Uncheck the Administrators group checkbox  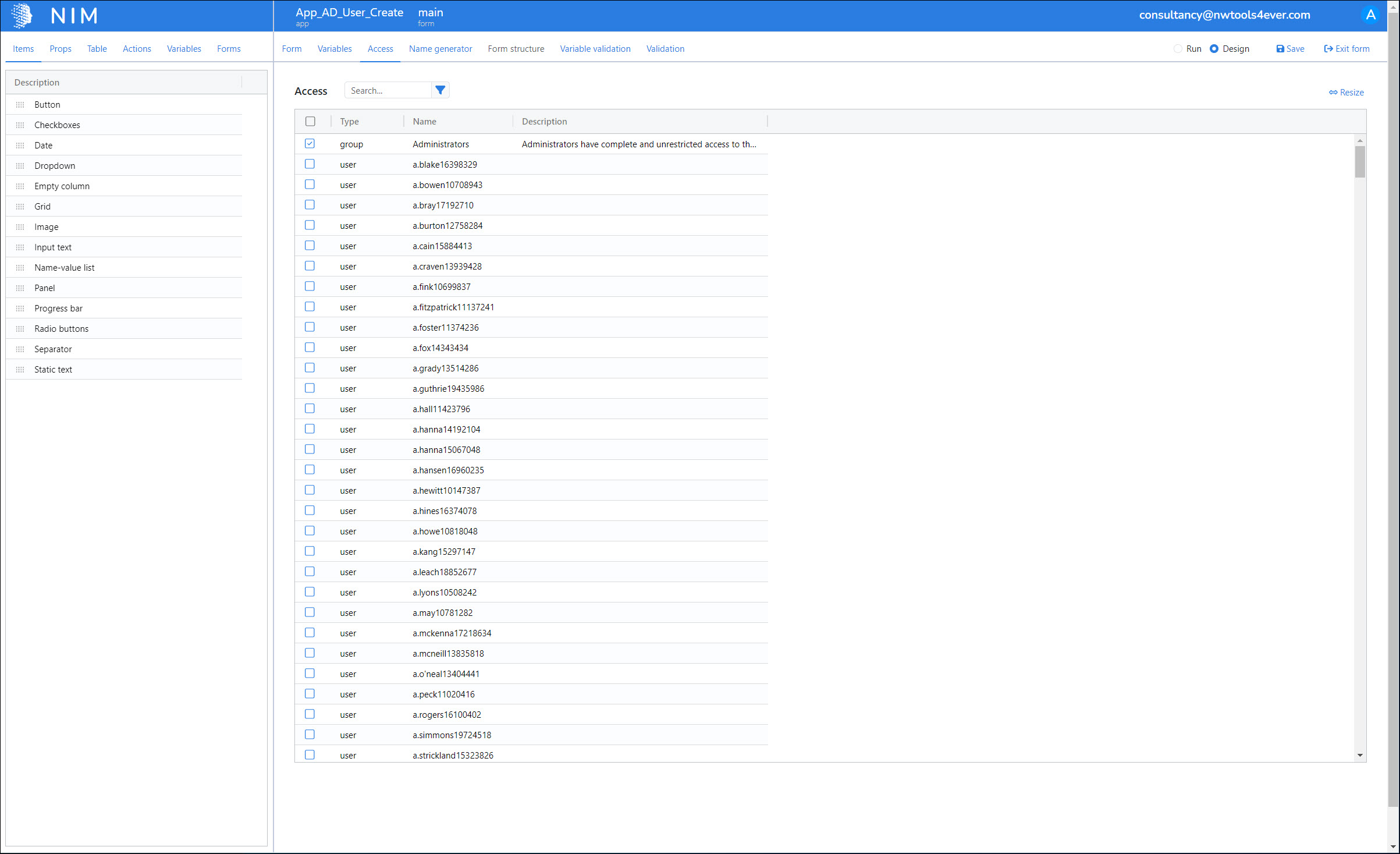(310, 144)
